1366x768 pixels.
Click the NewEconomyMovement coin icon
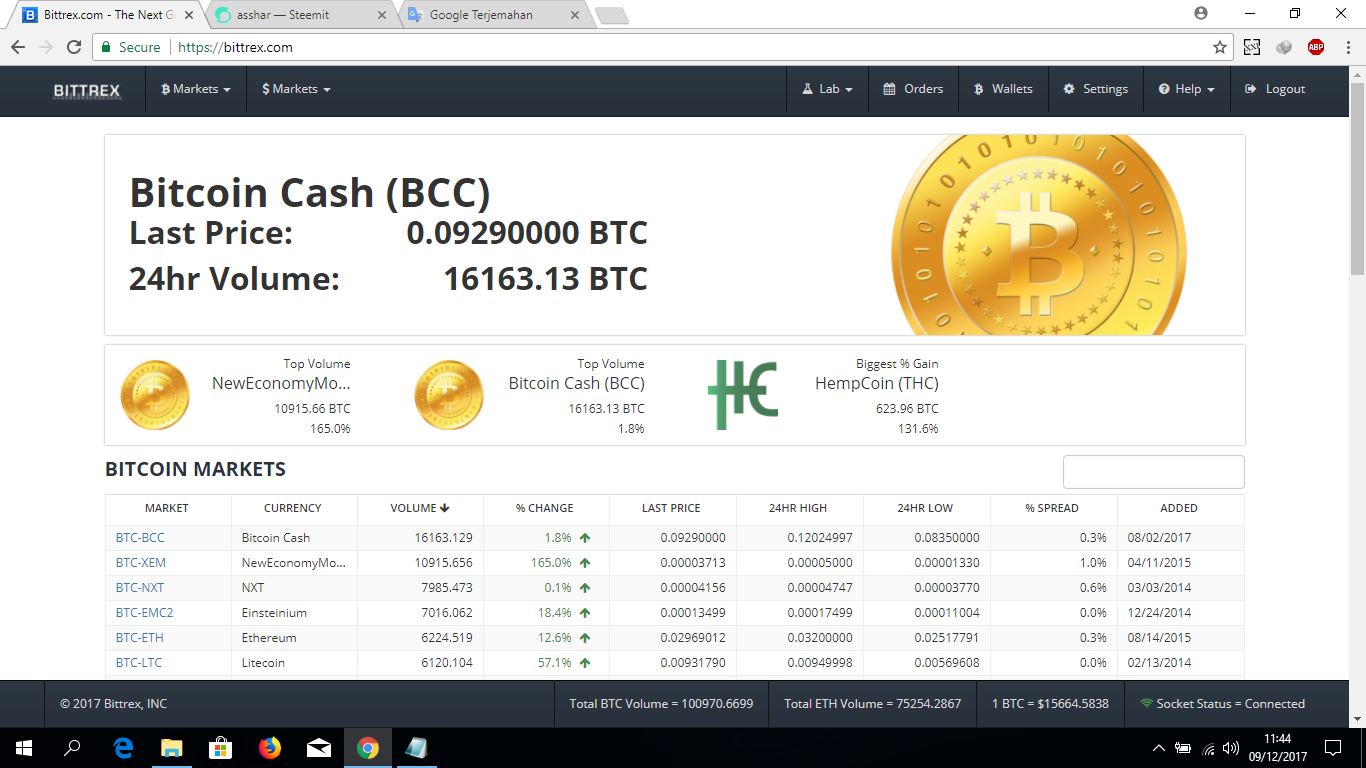point(155,395)
